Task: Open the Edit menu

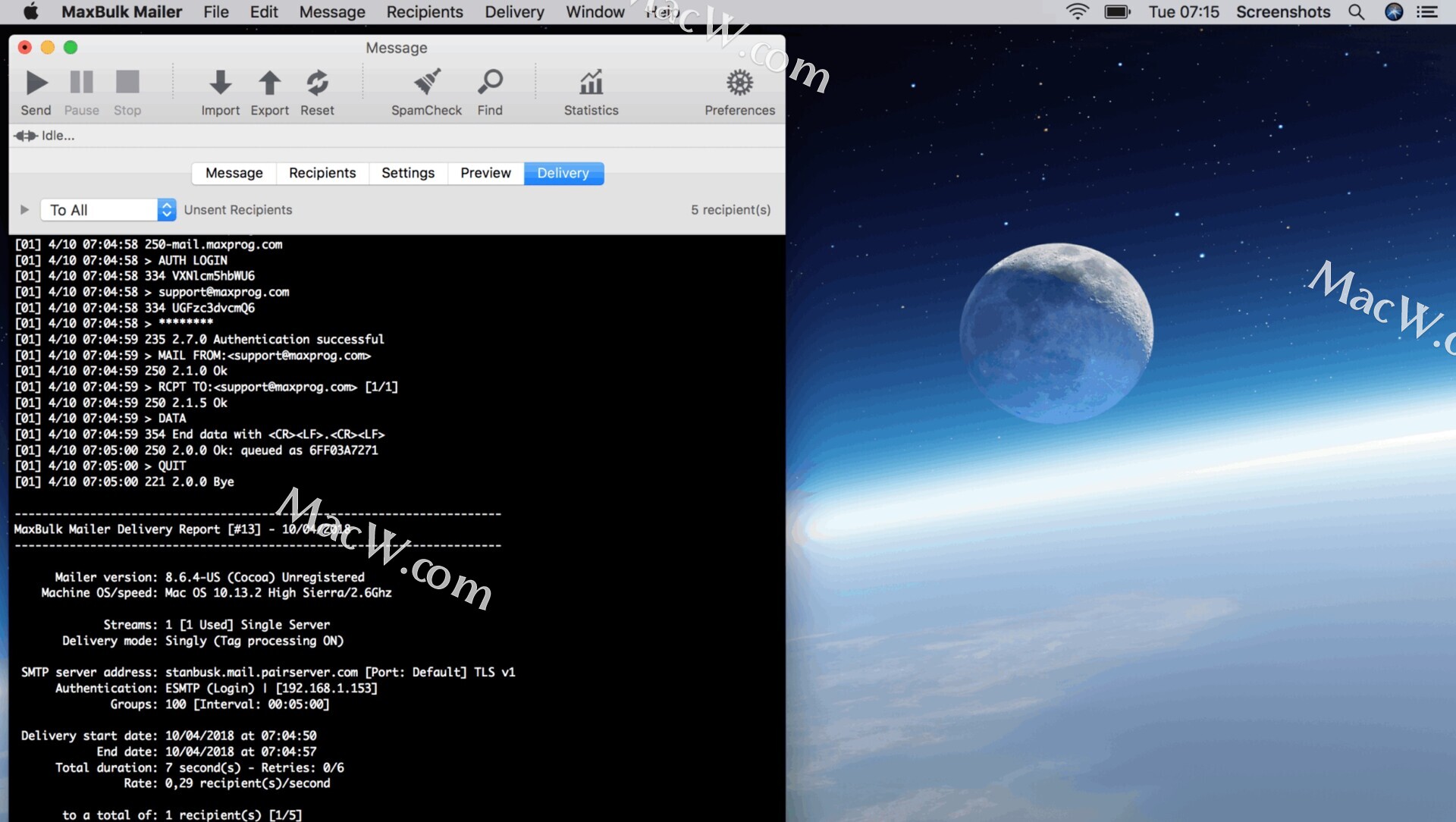Action: (x=264, y=12)
